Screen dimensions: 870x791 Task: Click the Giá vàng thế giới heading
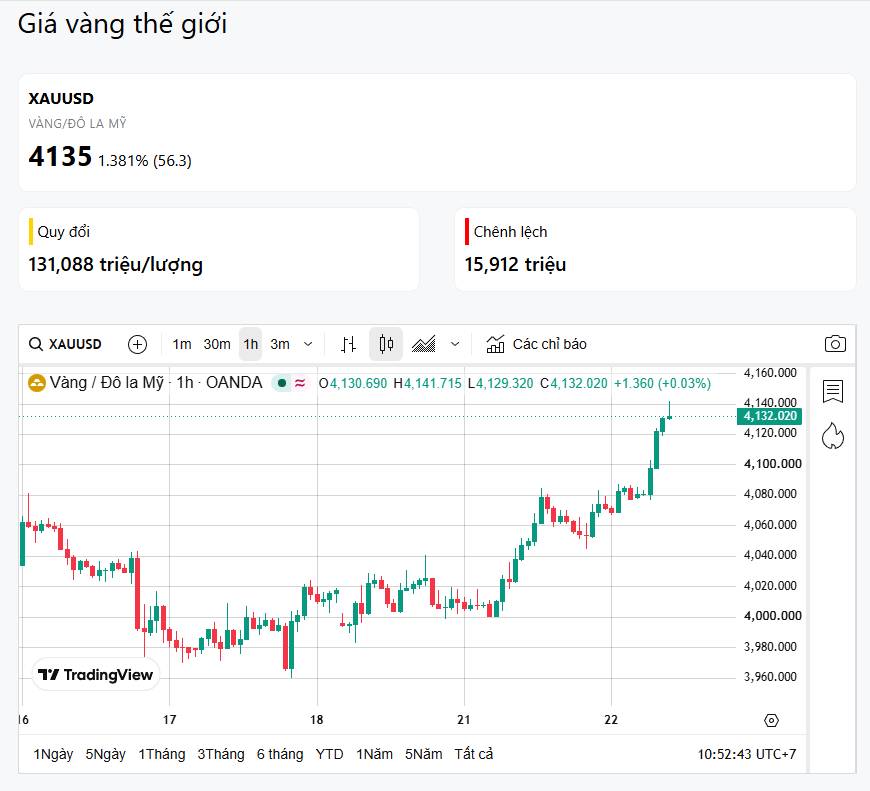pyautogui.click(x=122, y=24)
